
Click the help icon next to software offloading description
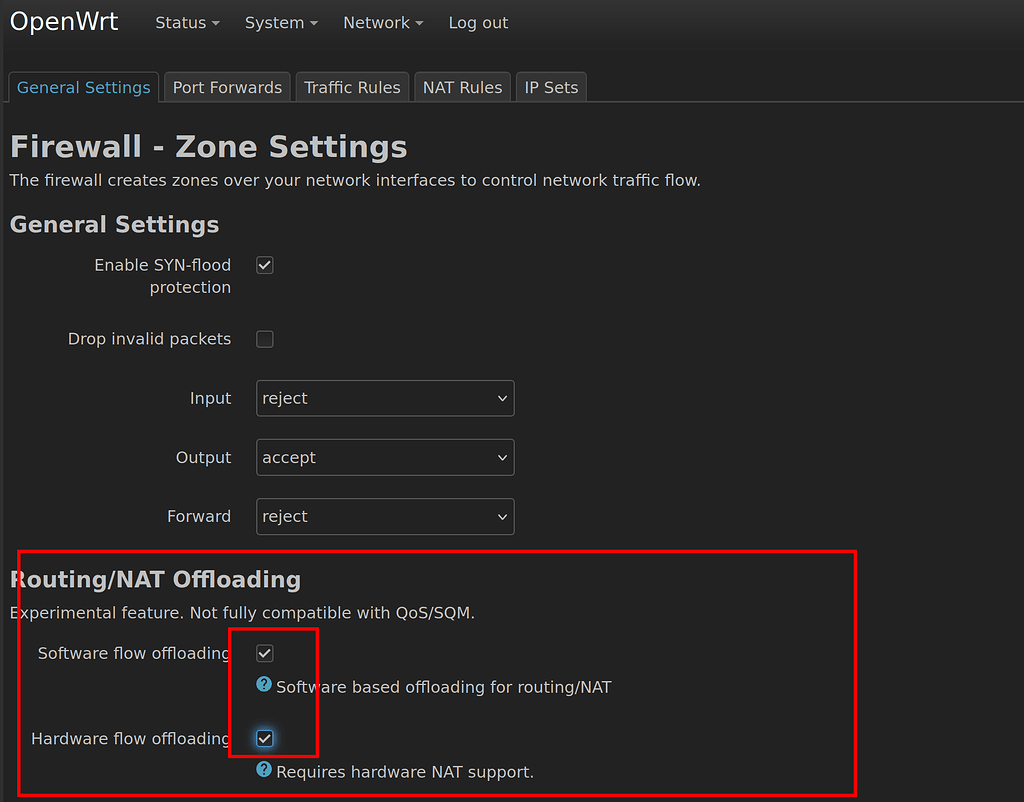(x=263, y=684)
